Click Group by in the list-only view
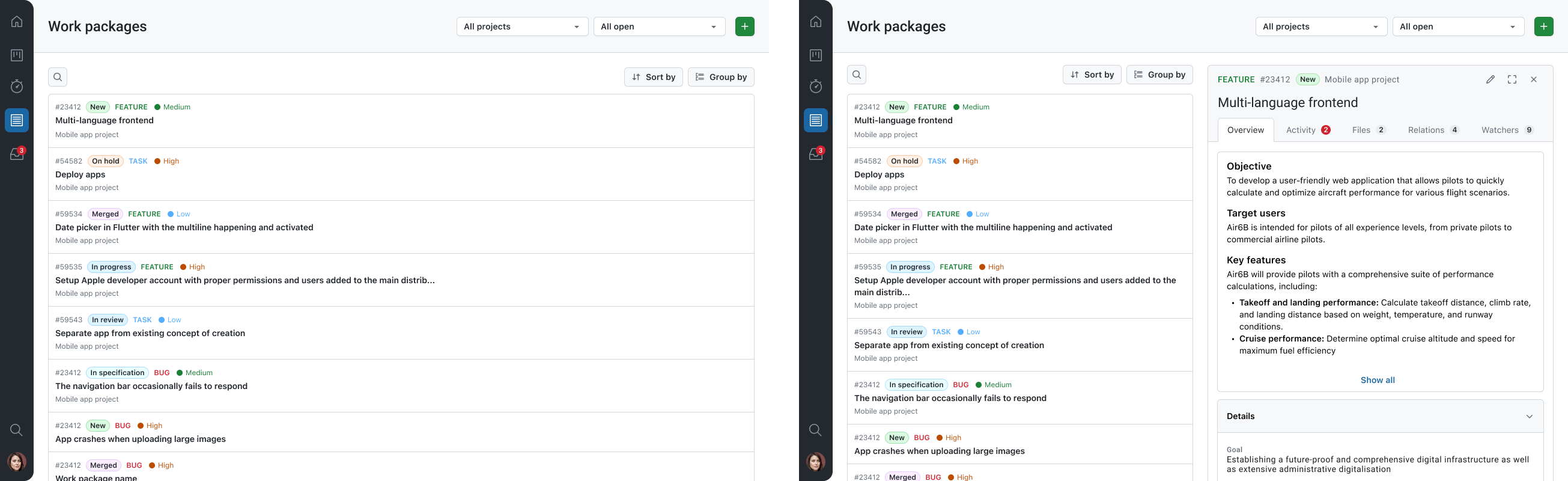 pyautogui.click(x=721, y=77)
